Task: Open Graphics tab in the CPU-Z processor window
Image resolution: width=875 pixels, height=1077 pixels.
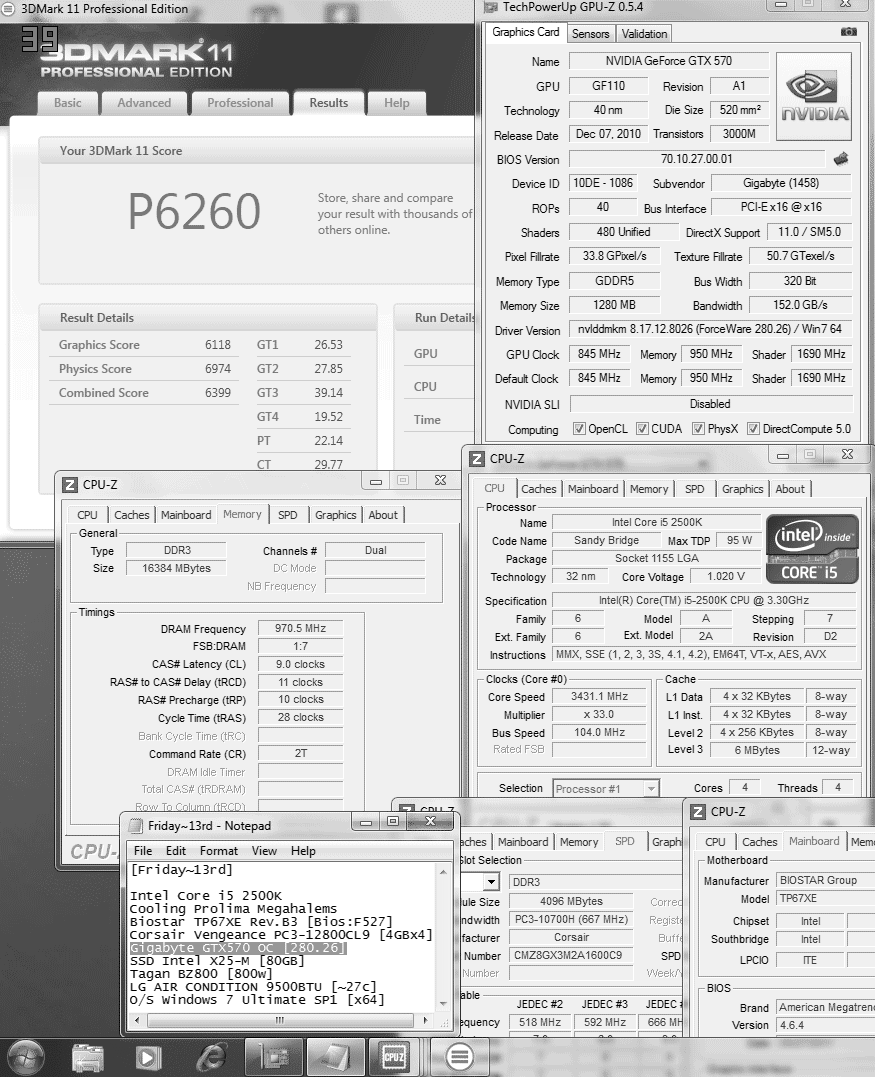Action: point(742,489)
